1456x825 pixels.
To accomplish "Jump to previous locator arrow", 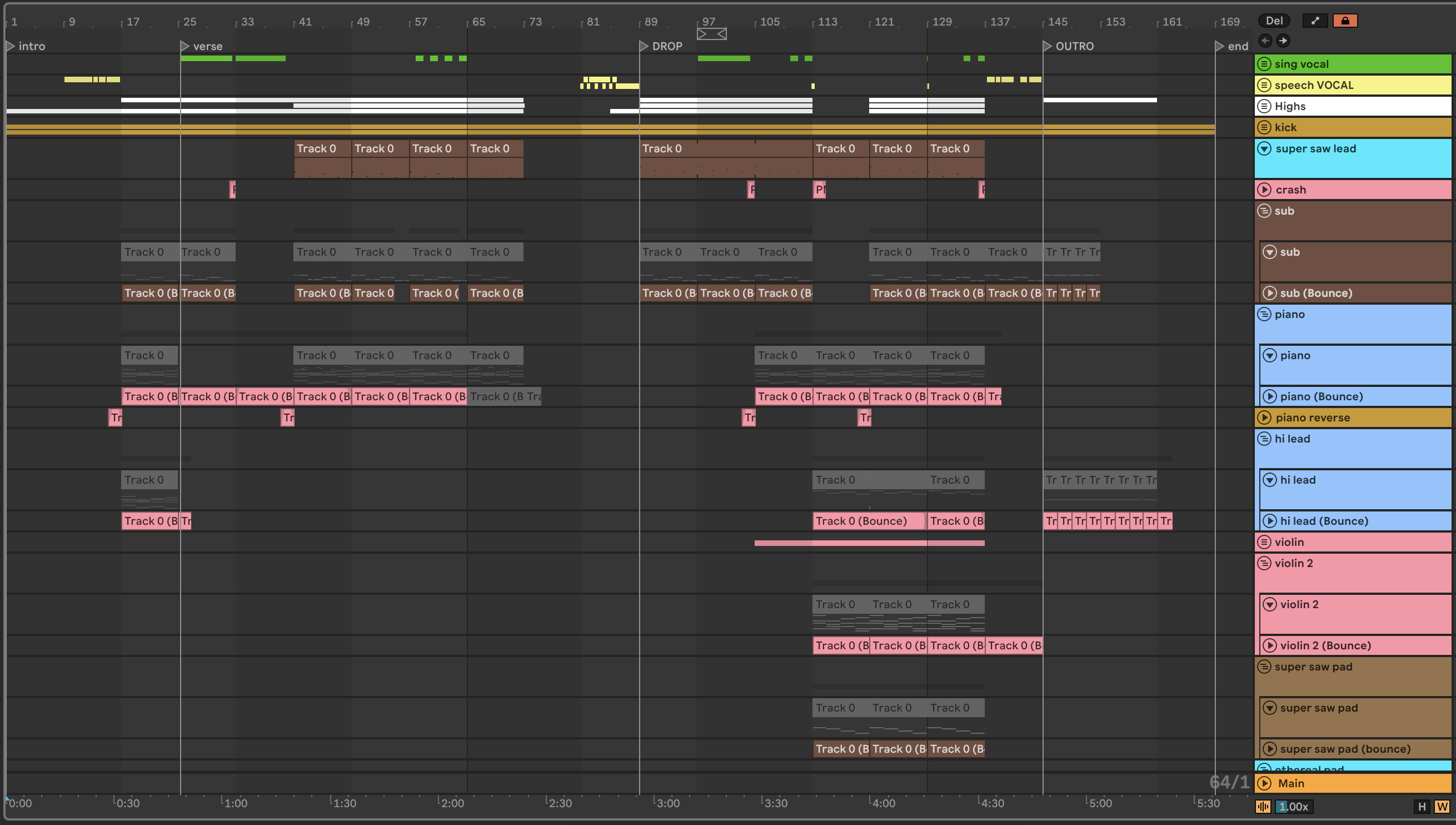I will tap(1265, 41).
